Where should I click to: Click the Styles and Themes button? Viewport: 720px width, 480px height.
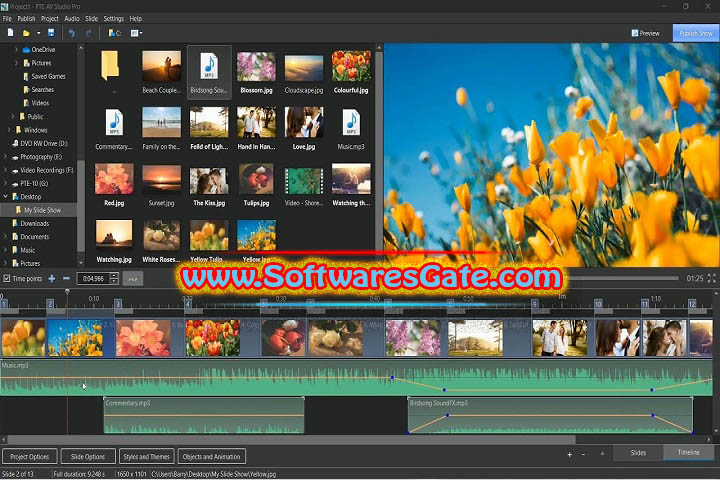click(146, 457)
